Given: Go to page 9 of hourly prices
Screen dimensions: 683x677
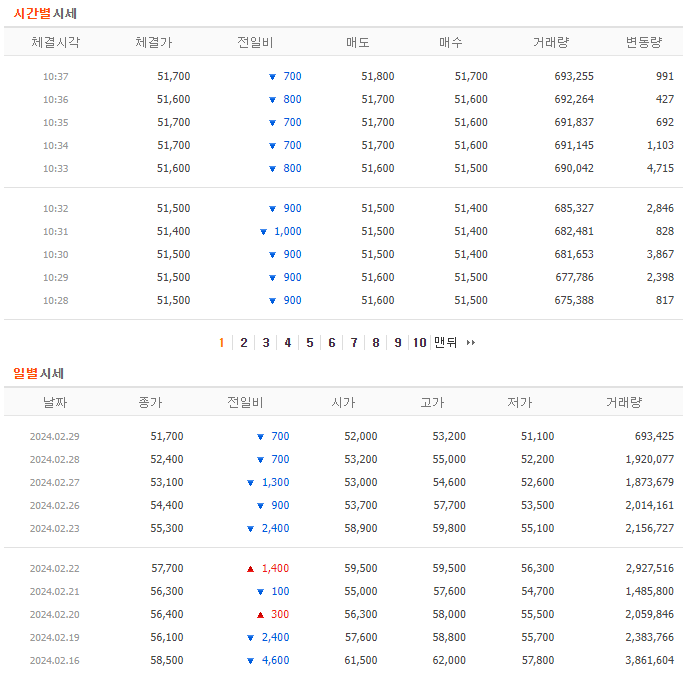Looking at the screenshot, I should [x=398, y=343].
